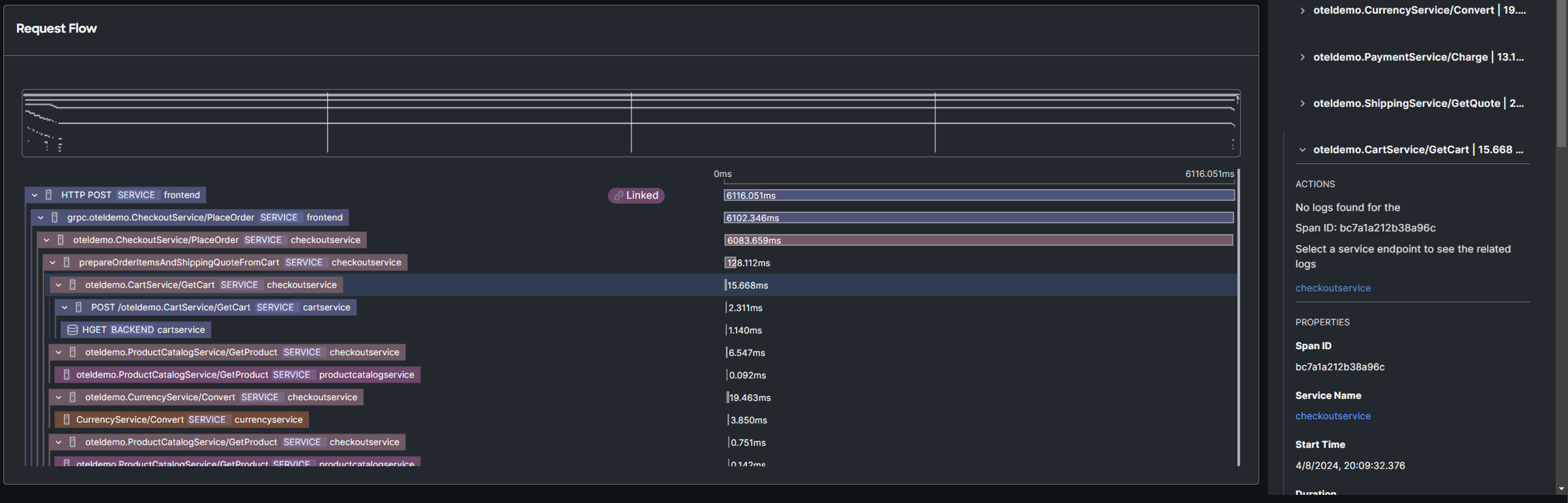Click the service icon next to POST /oteldemo.CartService/GetCart
This screenshot has height=503, width=1568.
(78, 308)
